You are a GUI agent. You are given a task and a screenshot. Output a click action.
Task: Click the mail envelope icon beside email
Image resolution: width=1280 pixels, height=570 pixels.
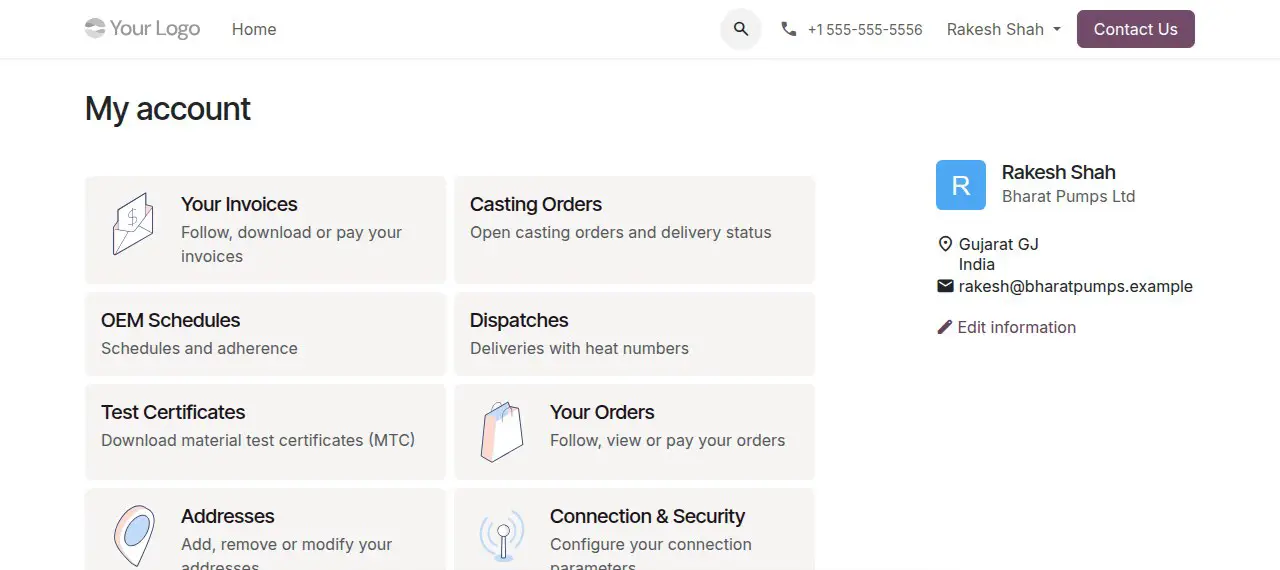(945, 286)
